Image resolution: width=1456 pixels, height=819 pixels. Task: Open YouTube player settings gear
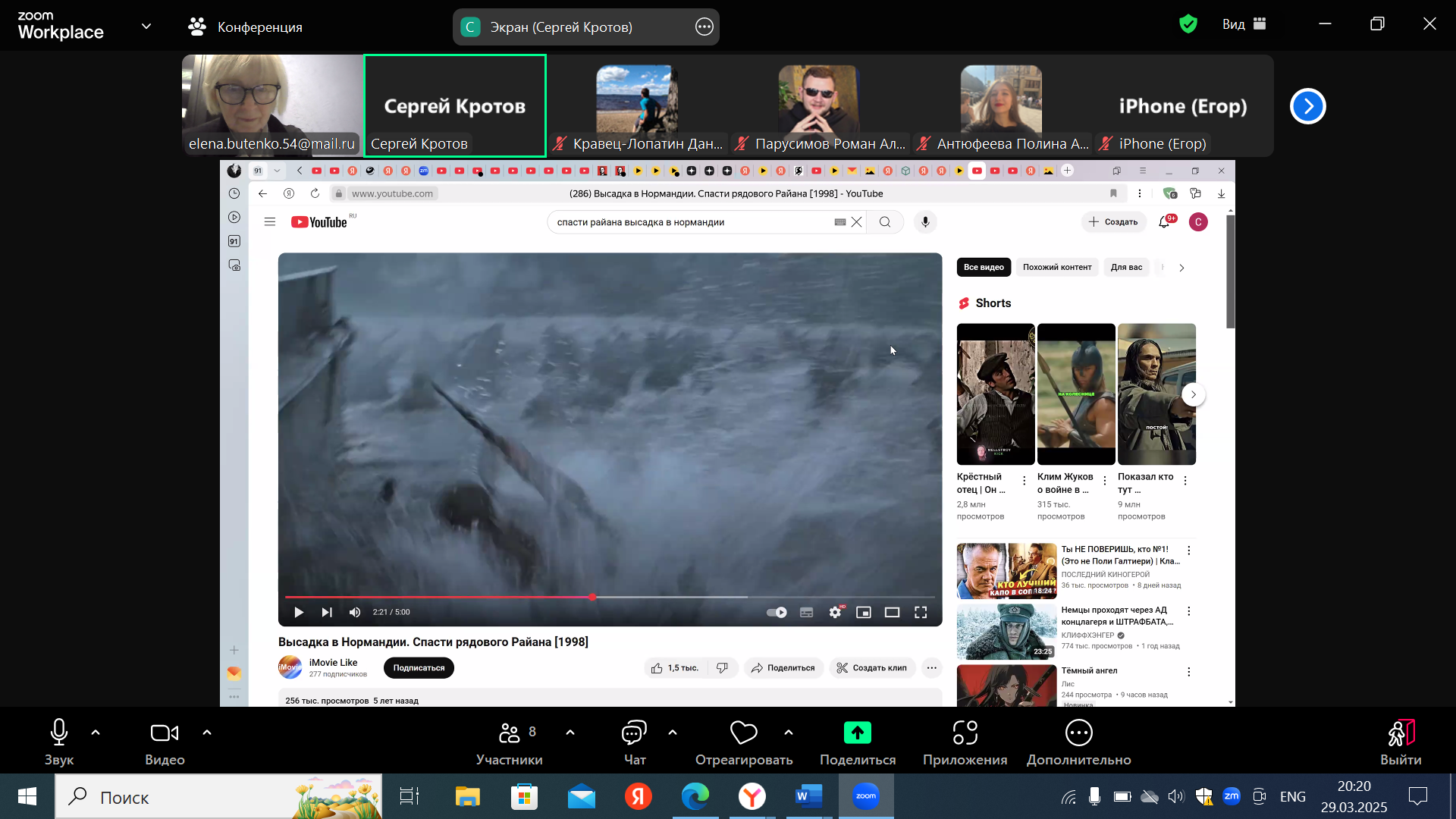[836, 612]
